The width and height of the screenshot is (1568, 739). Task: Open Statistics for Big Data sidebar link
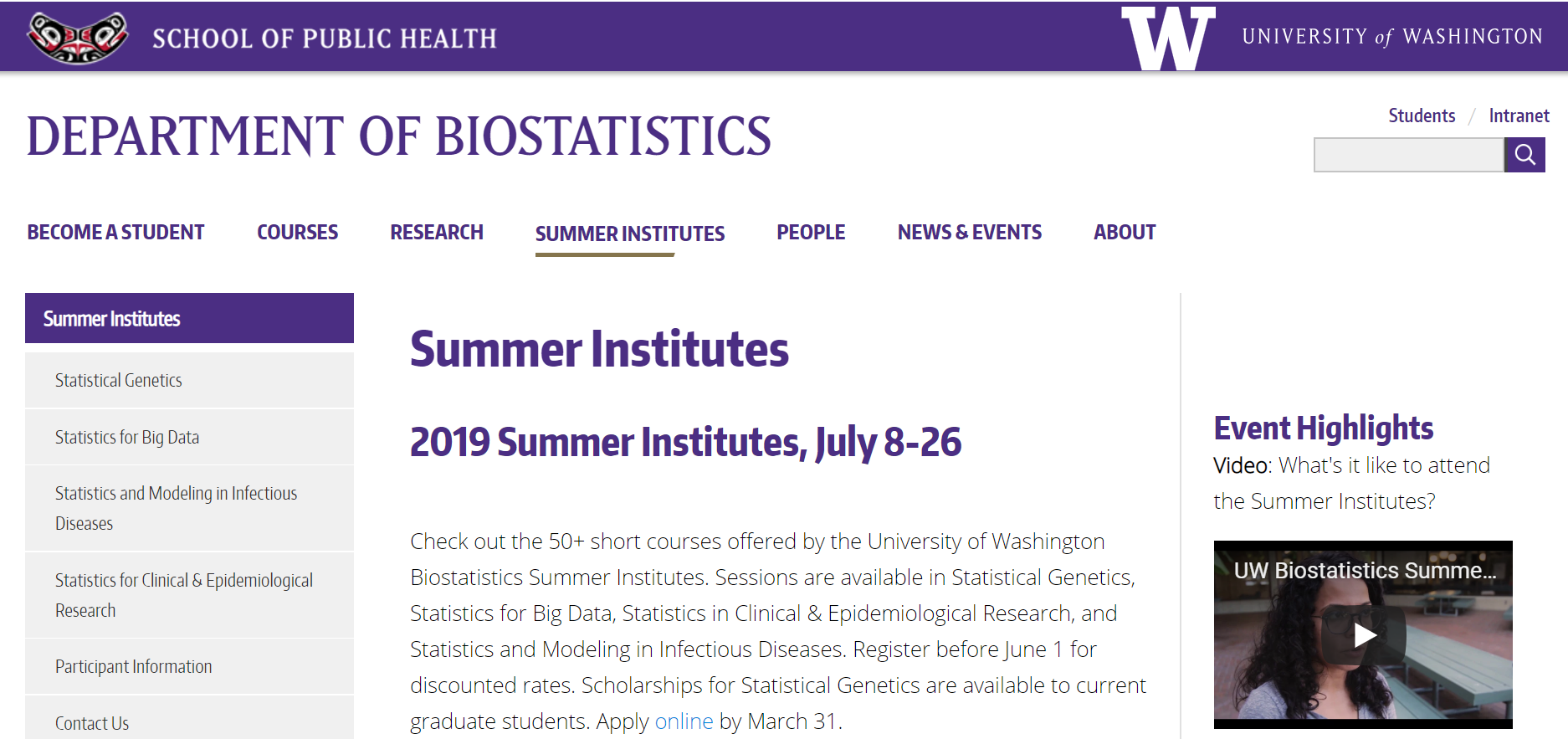[x=127, y=437]
